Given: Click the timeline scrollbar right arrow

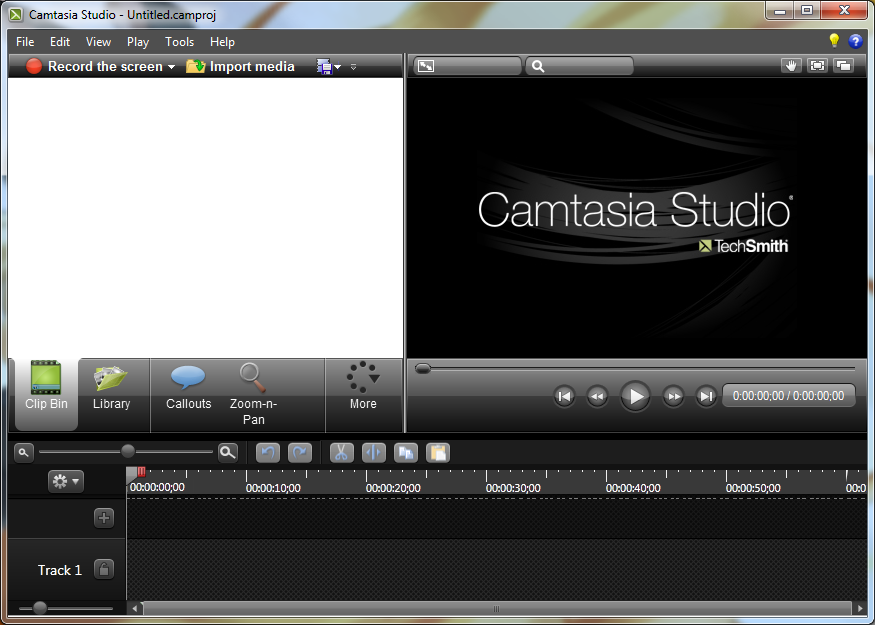Looking at the screenshot, I should tap(860, 608).
